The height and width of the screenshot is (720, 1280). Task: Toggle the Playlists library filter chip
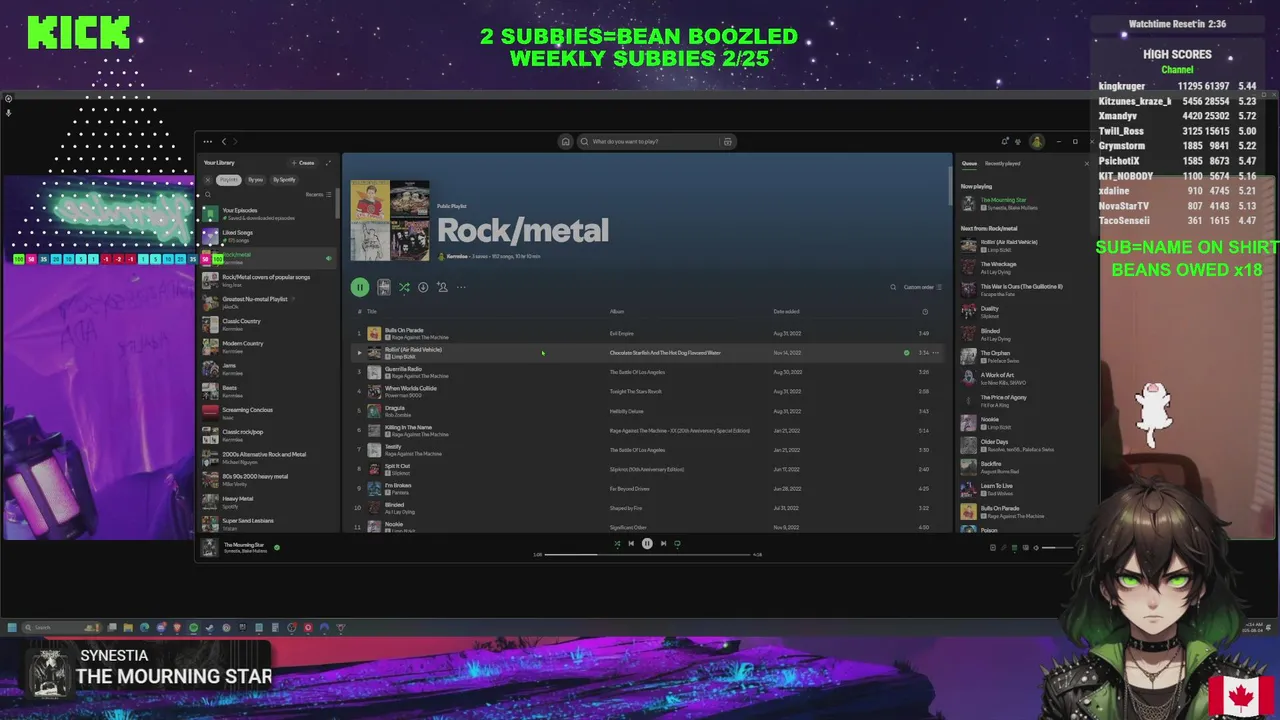(229, 180)
